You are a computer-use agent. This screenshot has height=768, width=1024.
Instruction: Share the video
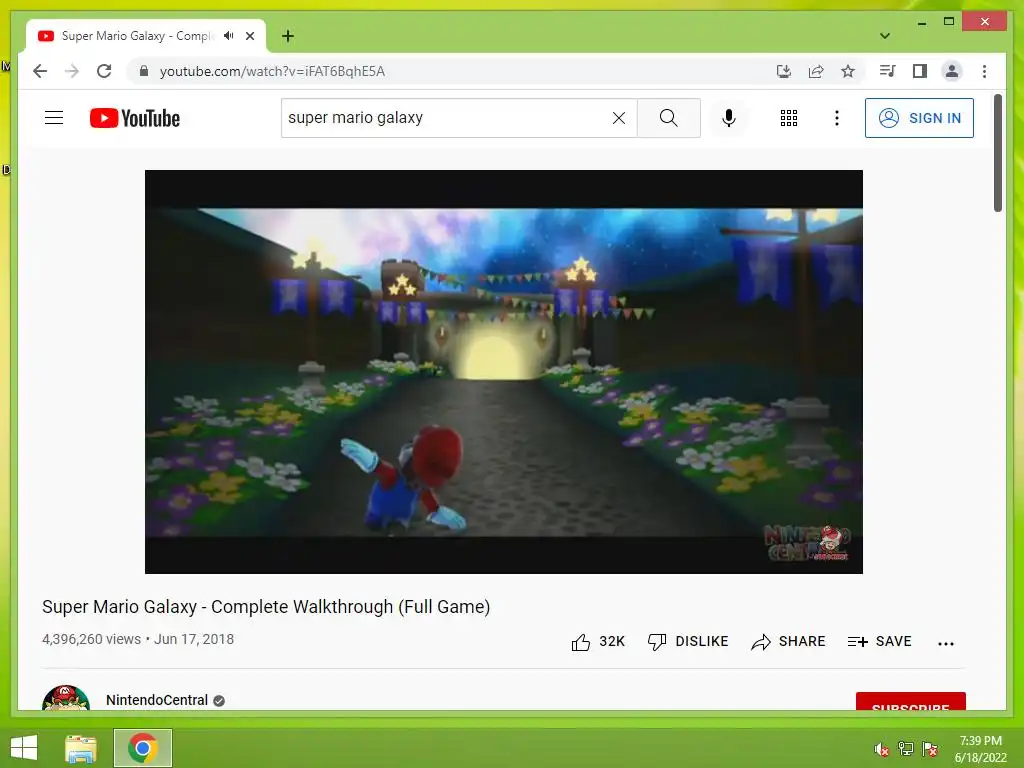(x=788, y=642)
